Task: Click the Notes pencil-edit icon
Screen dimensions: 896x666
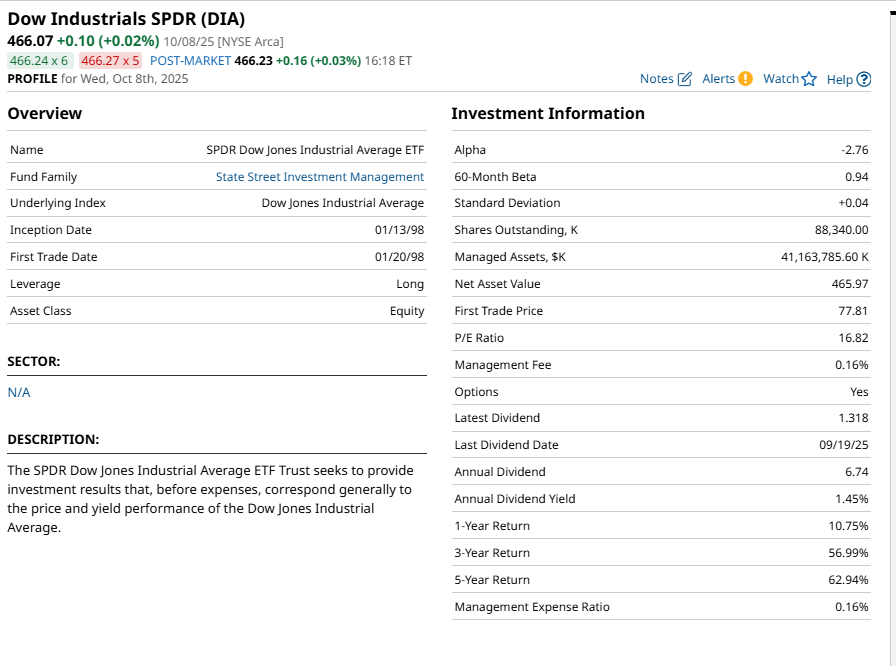Action: click(x=685, y=79)
